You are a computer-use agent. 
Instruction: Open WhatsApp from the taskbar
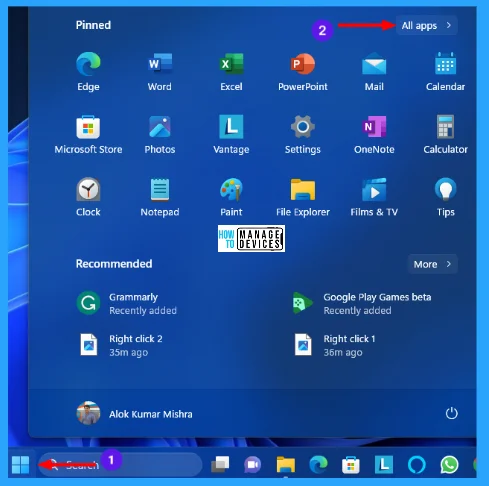pos(449,464)
